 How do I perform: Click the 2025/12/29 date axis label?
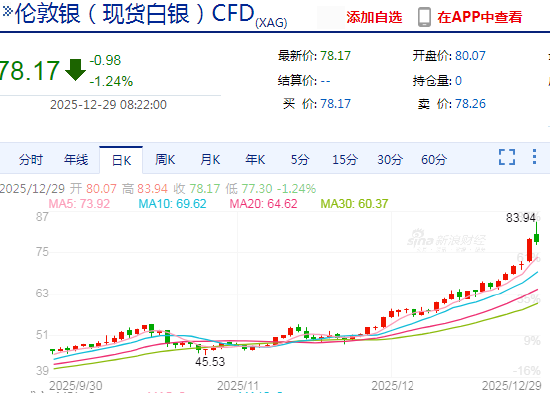tap(511, 385)
